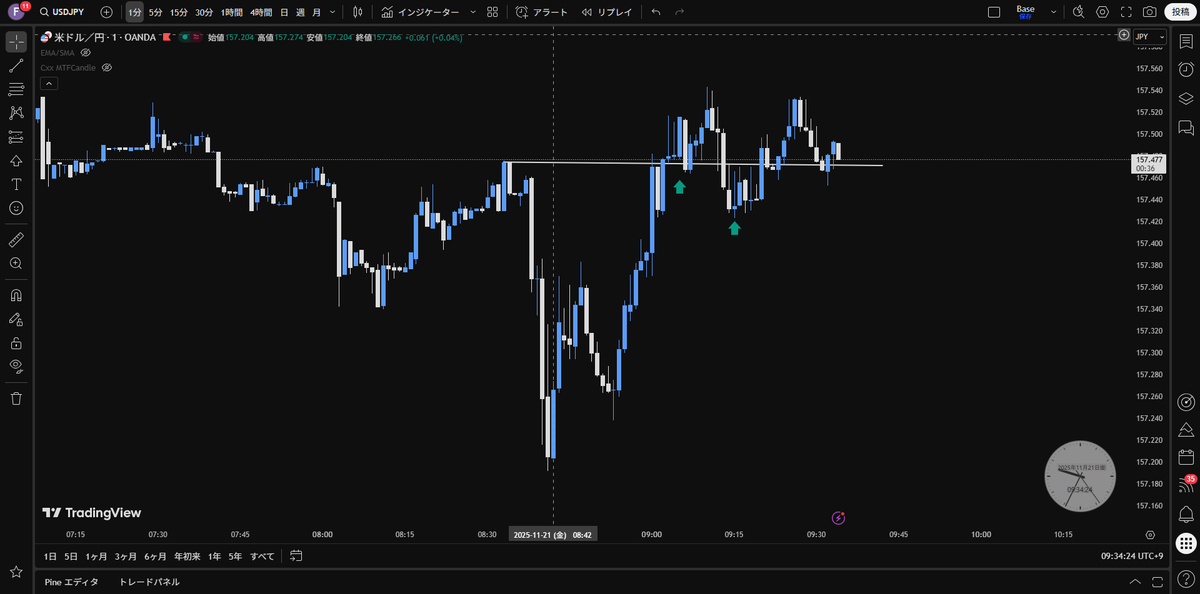This screenshot has height=594, width=1200.
Task: Open the chart layout selector square
Action: click(x=994, y=12)
